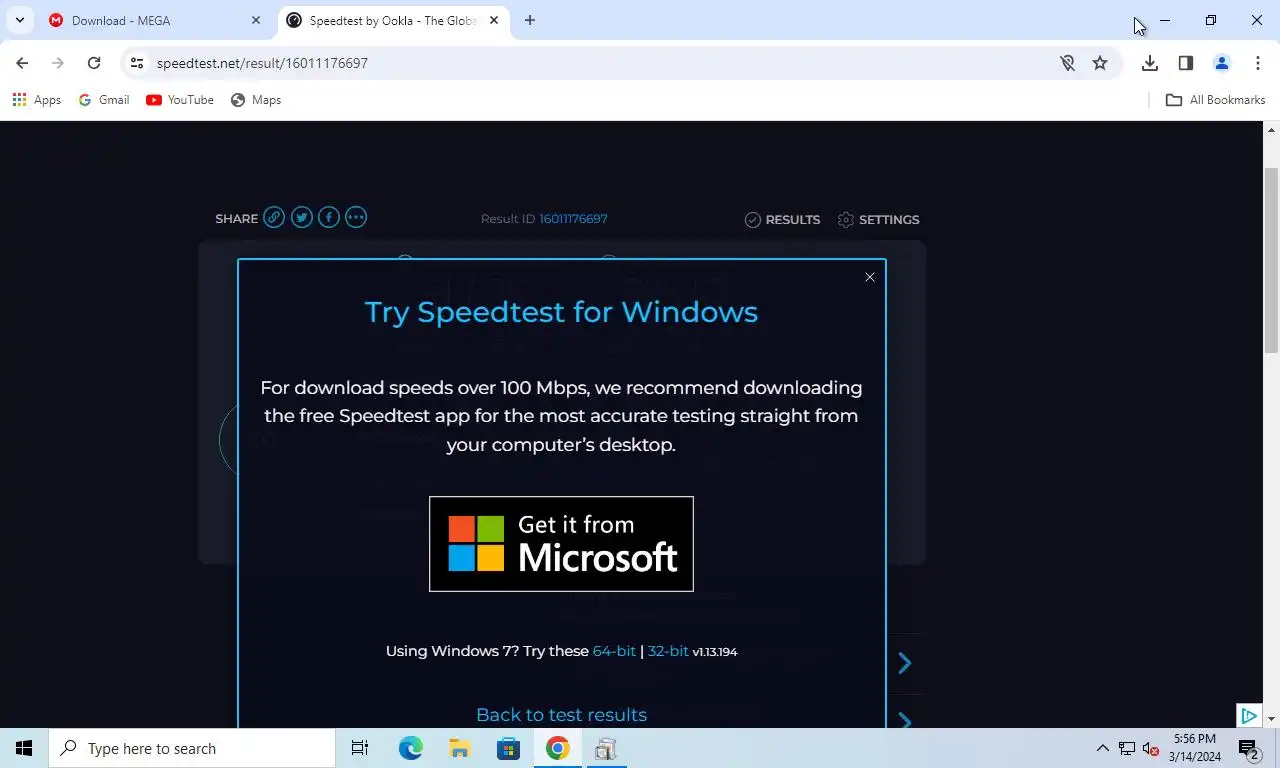Viewport: 1280px width, 768px height.
Task: Launch Microsoft Edge from taskbar
Action: click(411, 748)
